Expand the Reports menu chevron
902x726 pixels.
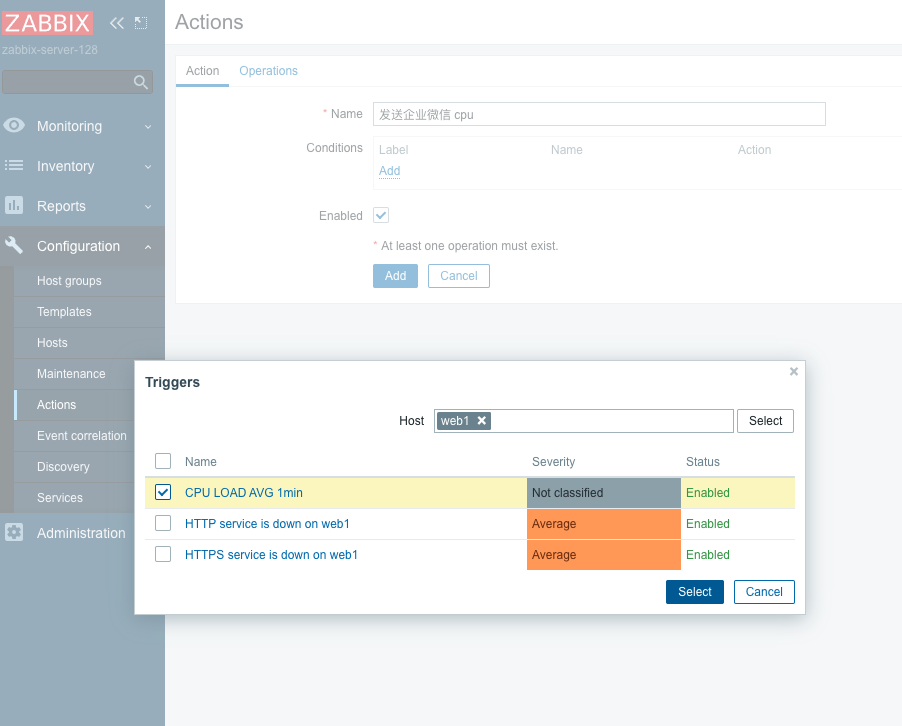point(148,207)
